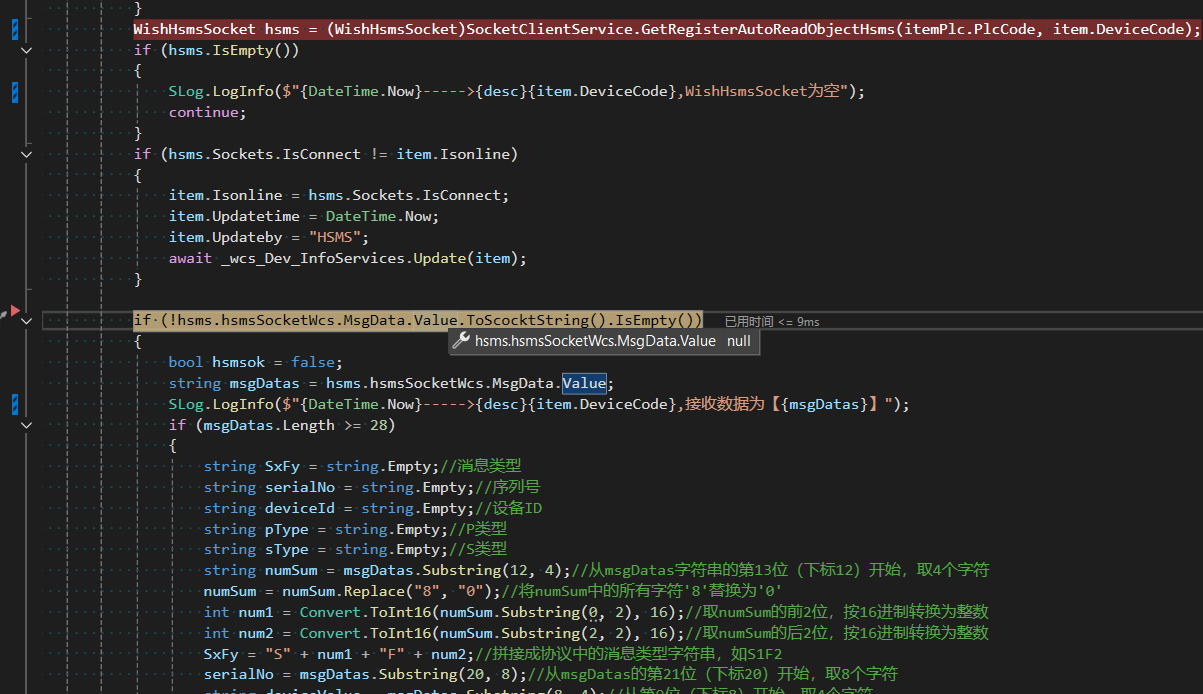Click 'false' in bool hsmsok line
The image size is (1203, 694).
[x=313, y=362]
